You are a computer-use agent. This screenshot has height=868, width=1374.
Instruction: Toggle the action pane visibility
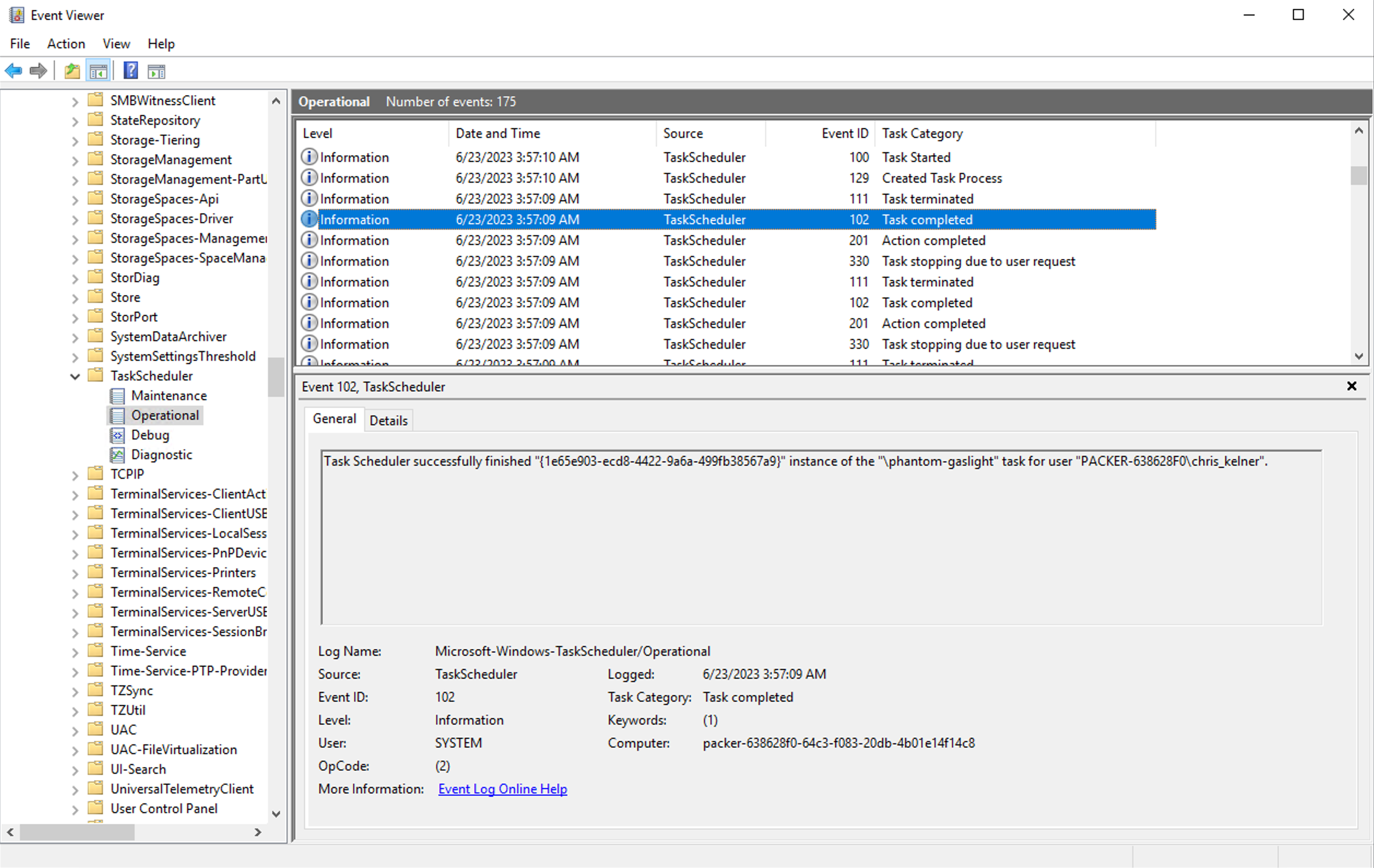156,70
